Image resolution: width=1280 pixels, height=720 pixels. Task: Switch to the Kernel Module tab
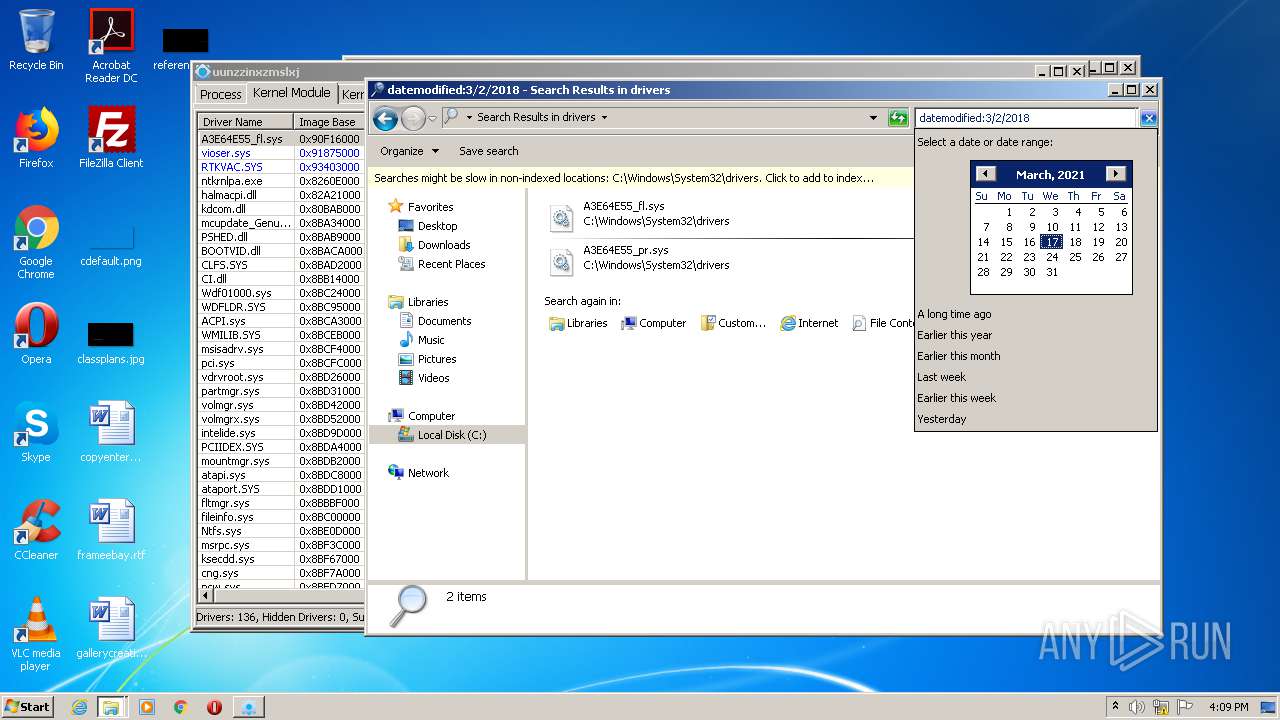291,93
